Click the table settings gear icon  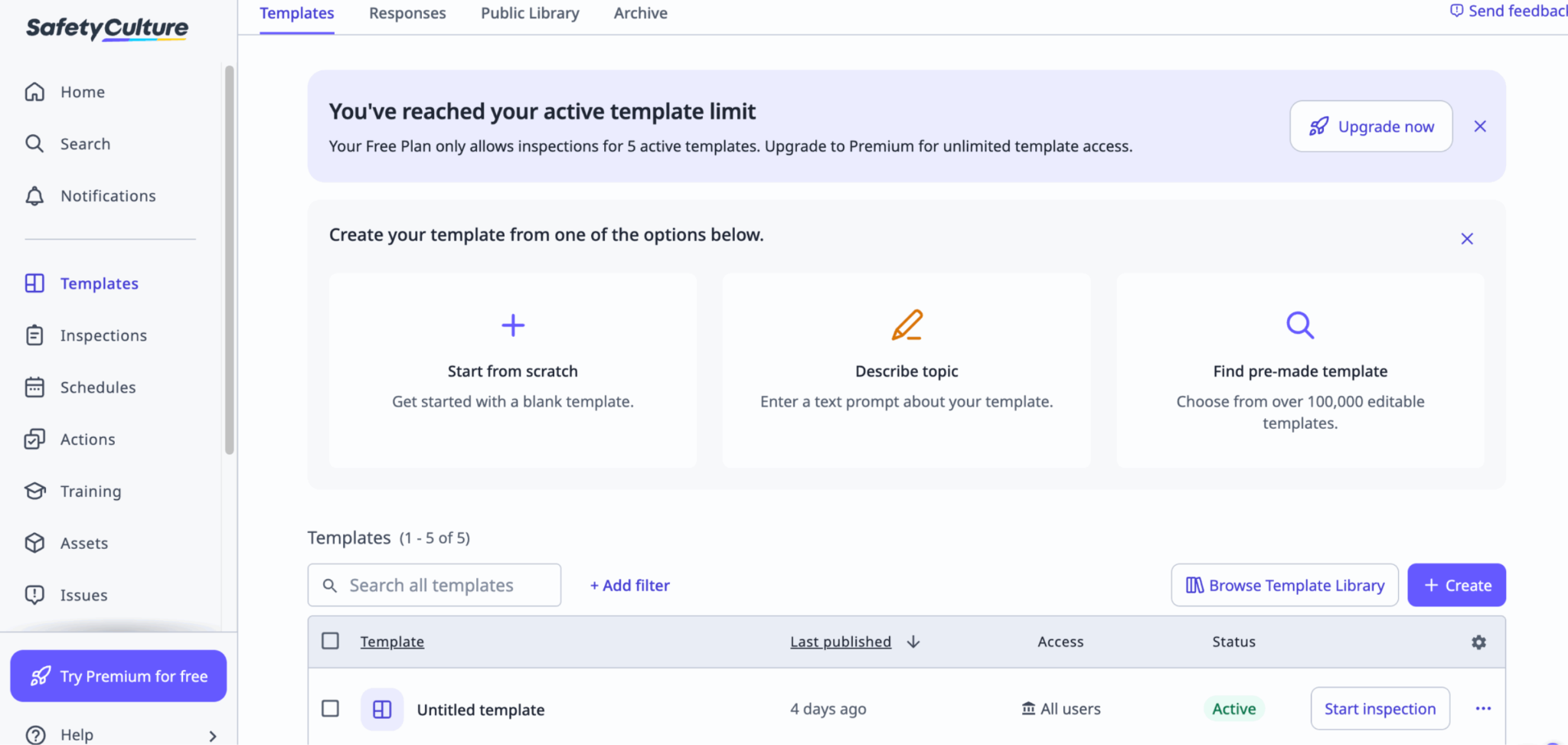(1478, 642)
